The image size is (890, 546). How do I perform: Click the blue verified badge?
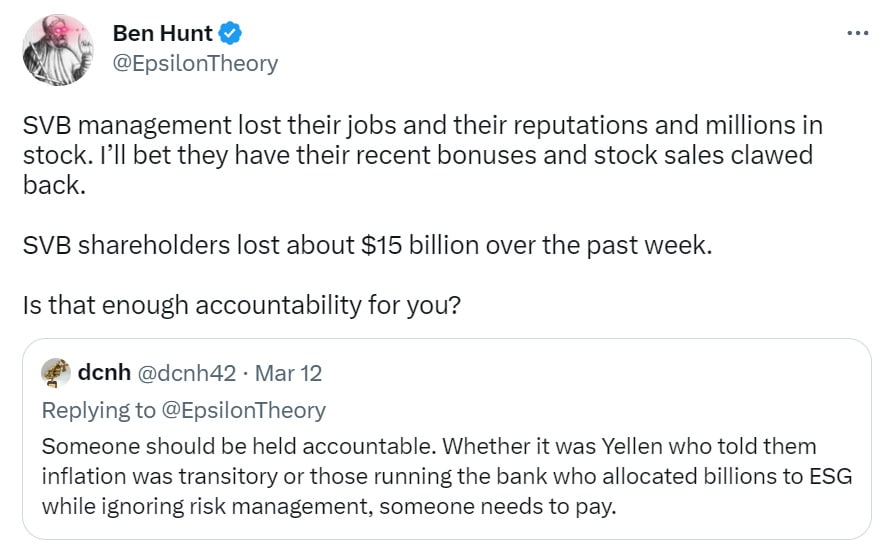point(230,35)
